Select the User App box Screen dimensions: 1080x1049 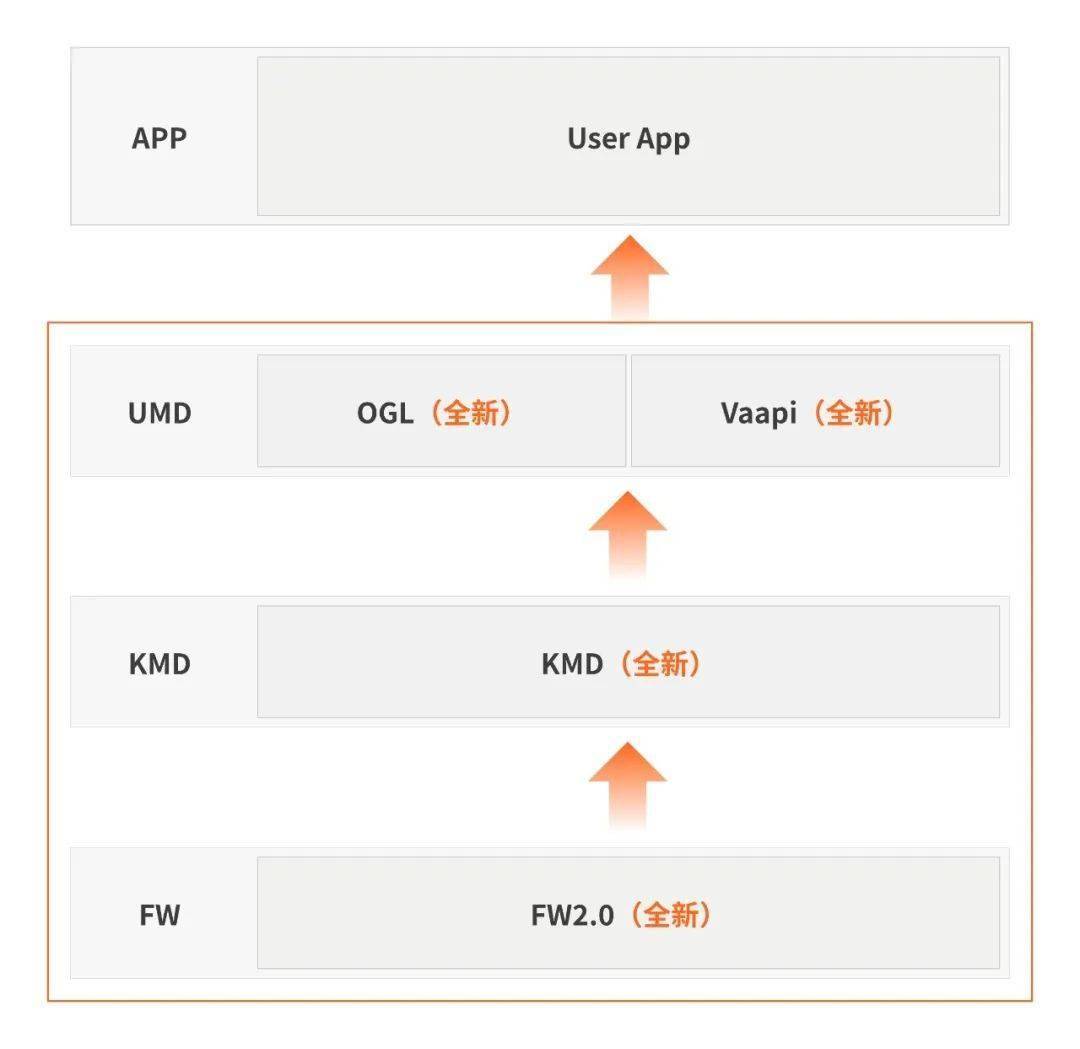pos(628,136)
